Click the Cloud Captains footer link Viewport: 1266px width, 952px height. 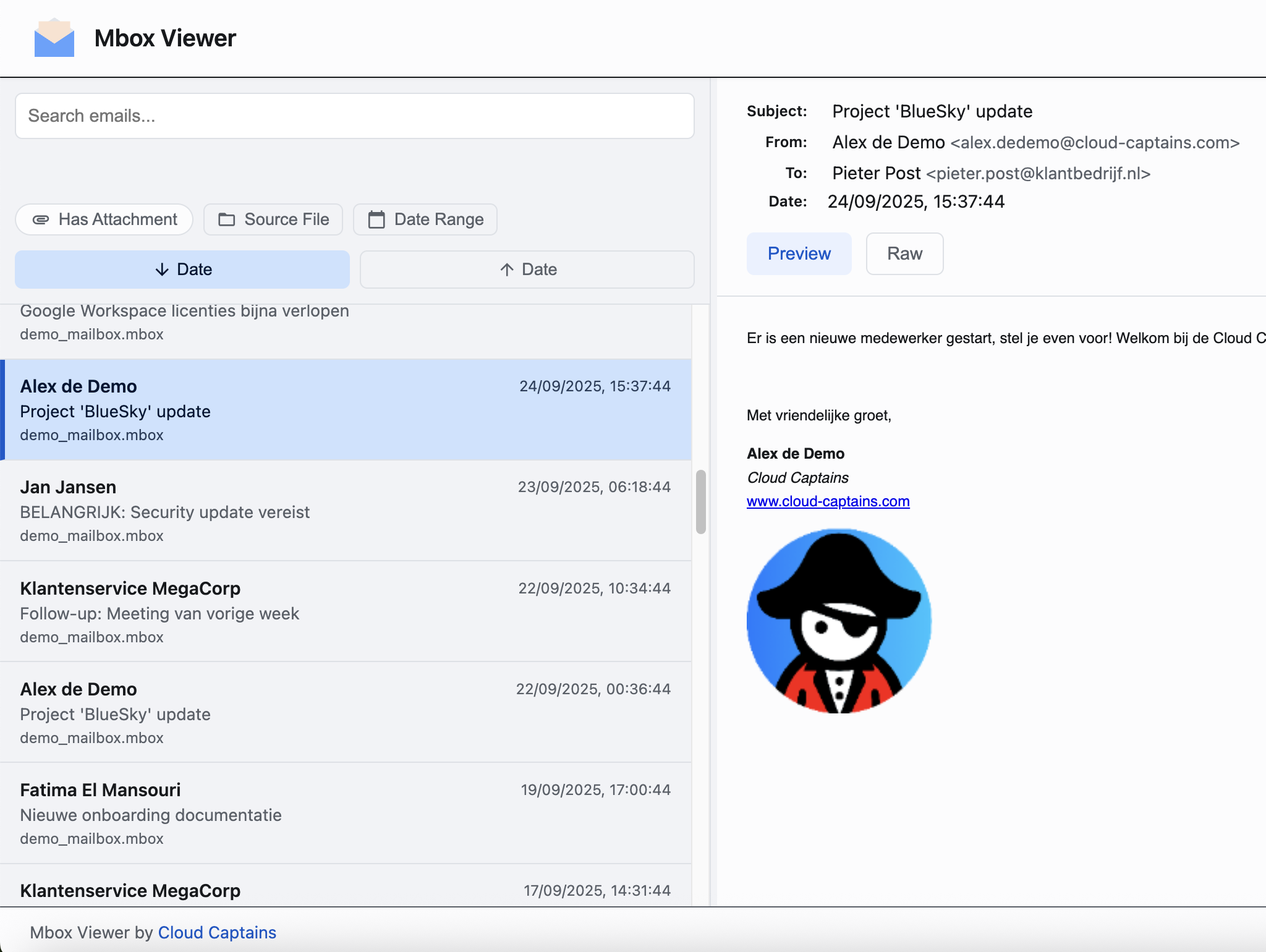[x=217, y=932]
